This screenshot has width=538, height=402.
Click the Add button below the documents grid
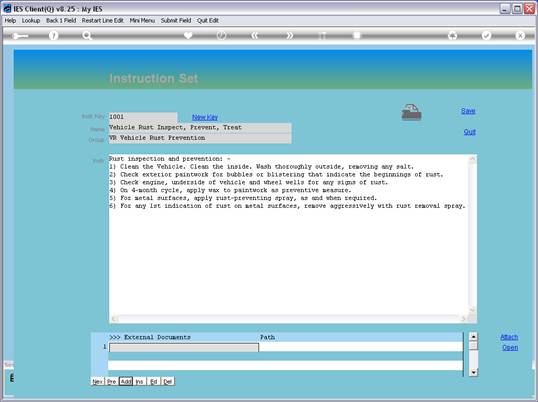tap(126, 381)
